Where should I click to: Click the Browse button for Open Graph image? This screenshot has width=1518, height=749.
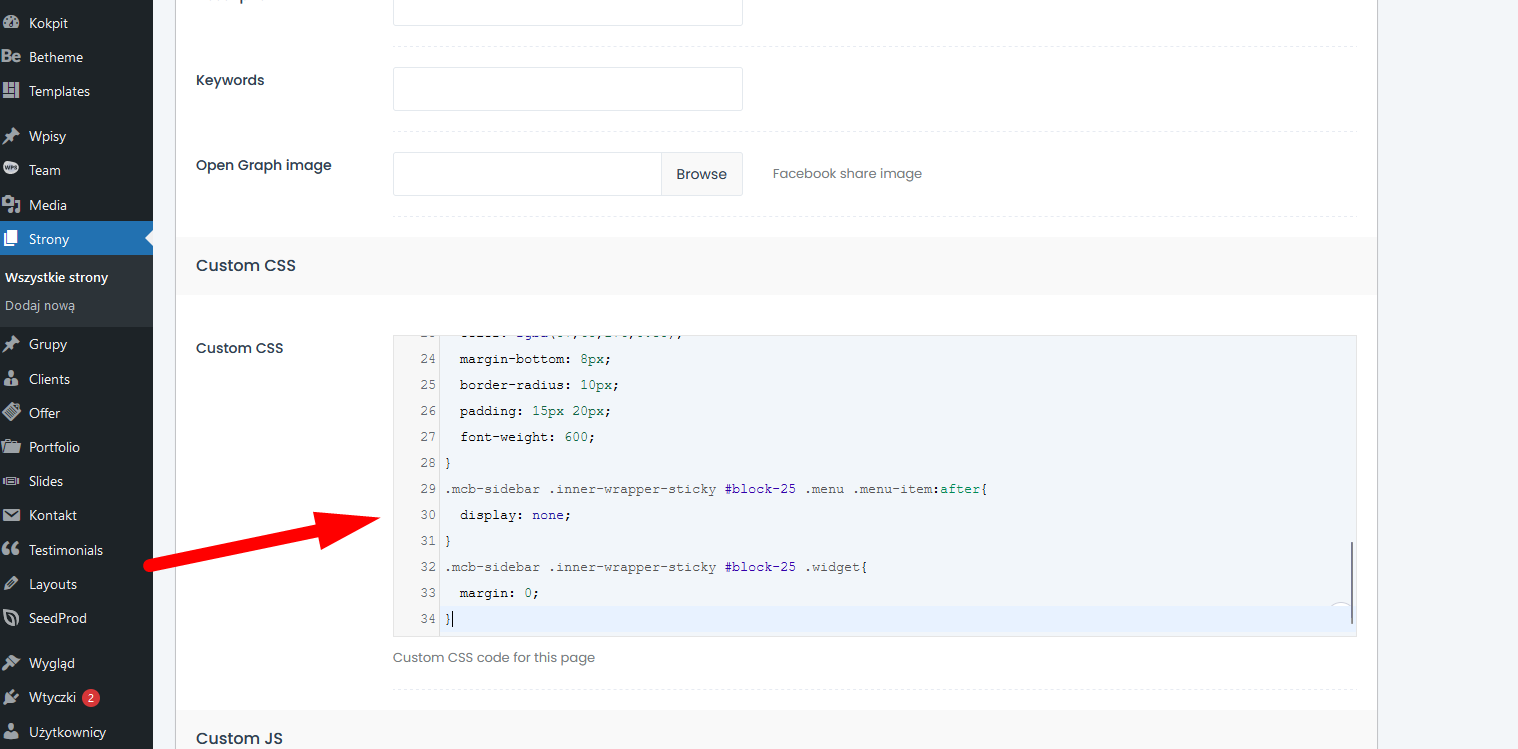click(x=701, y=174)
